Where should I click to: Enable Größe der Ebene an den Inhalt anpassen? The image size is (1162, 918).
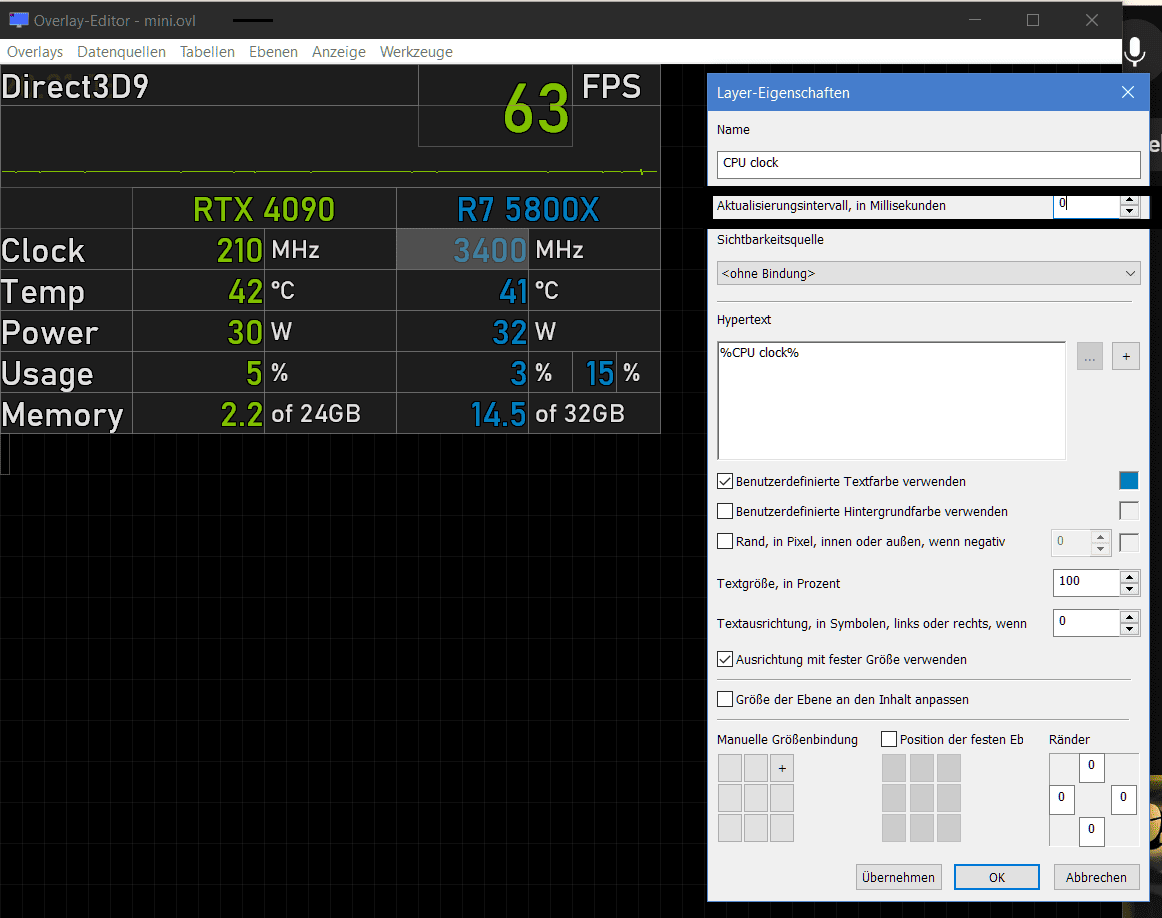pos(725,699)
